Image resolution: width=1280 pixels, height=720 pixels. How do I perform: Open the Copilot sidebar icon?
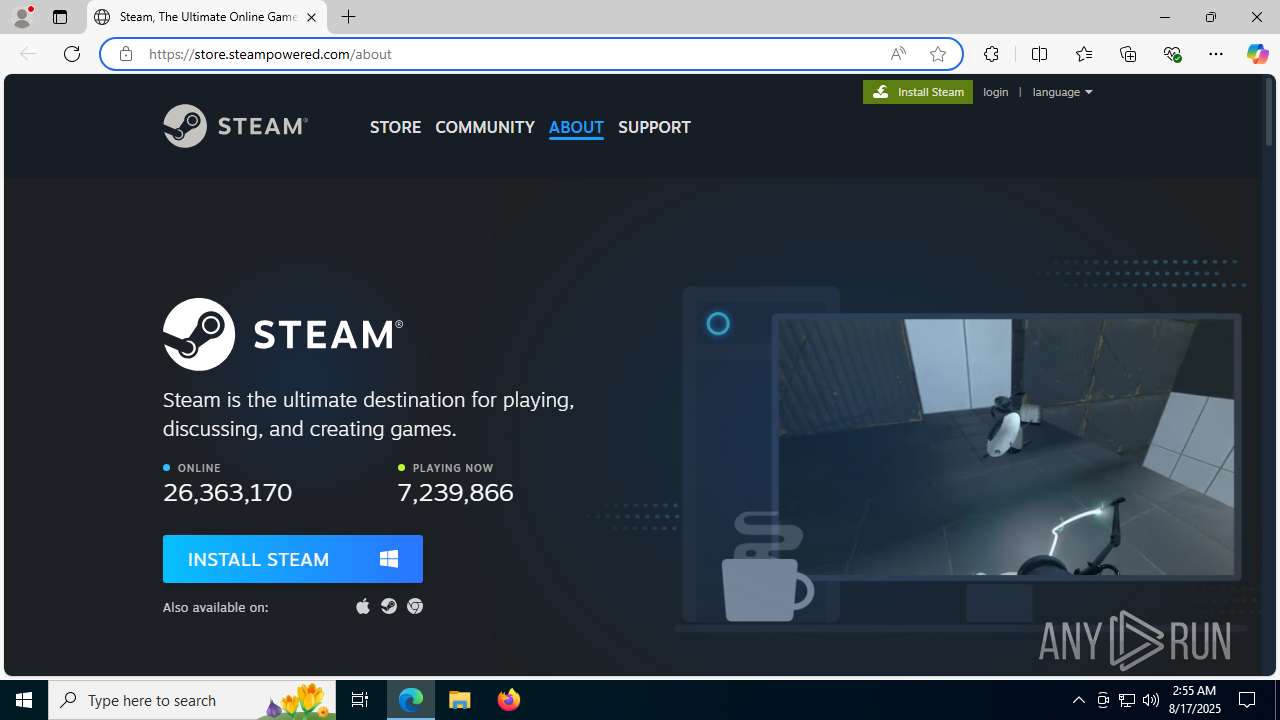tap(1257, 54)
